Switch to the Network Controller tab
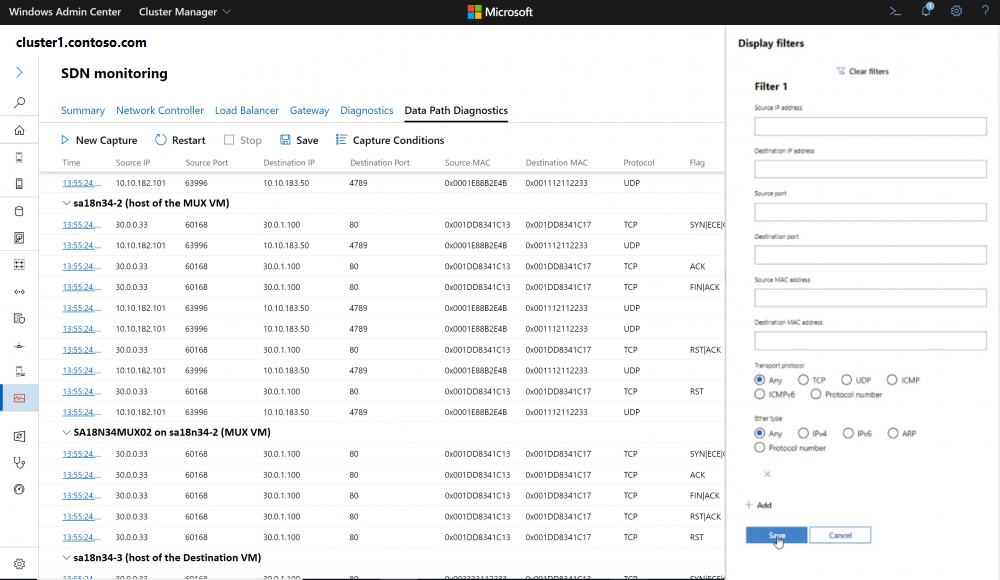 coord(160,110)
